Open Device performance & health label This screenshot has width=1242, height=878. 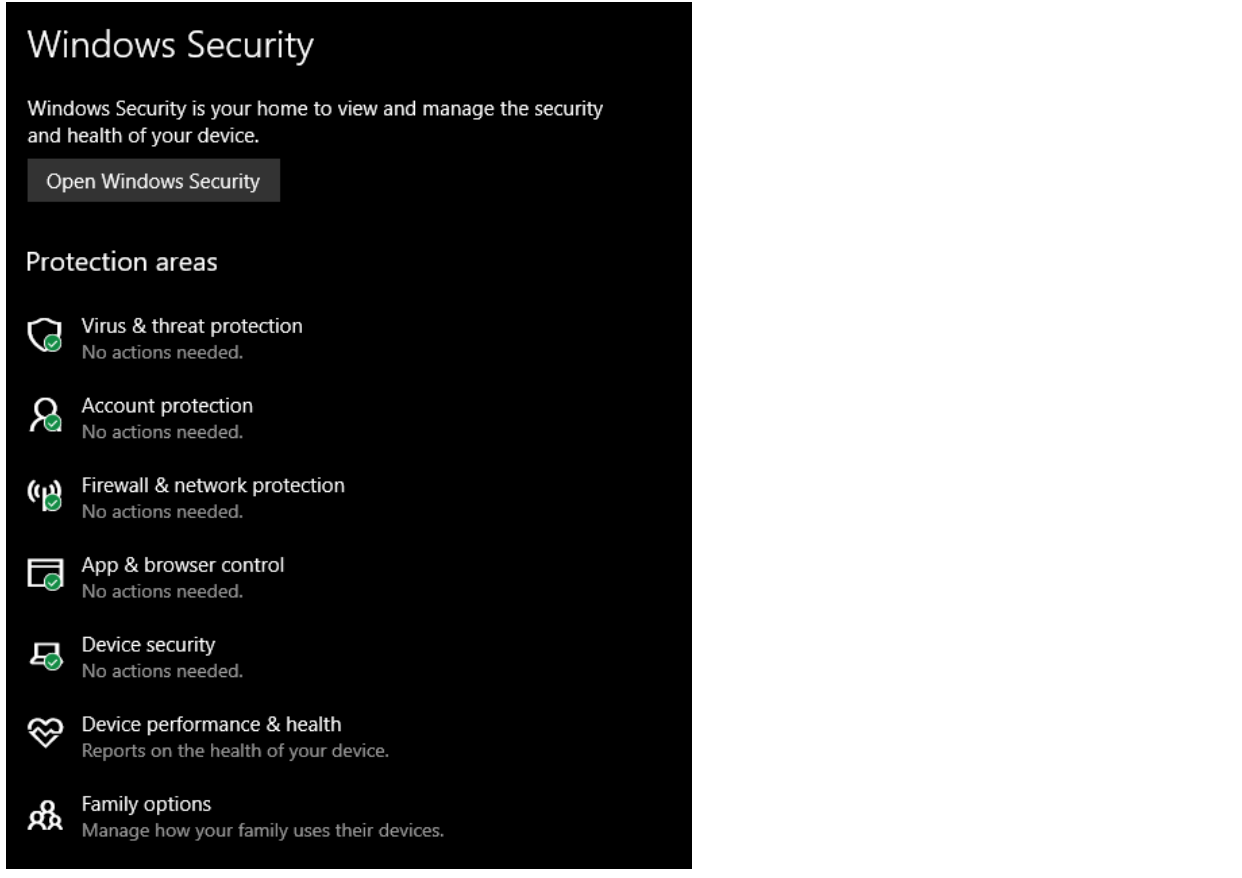(211, 724)
